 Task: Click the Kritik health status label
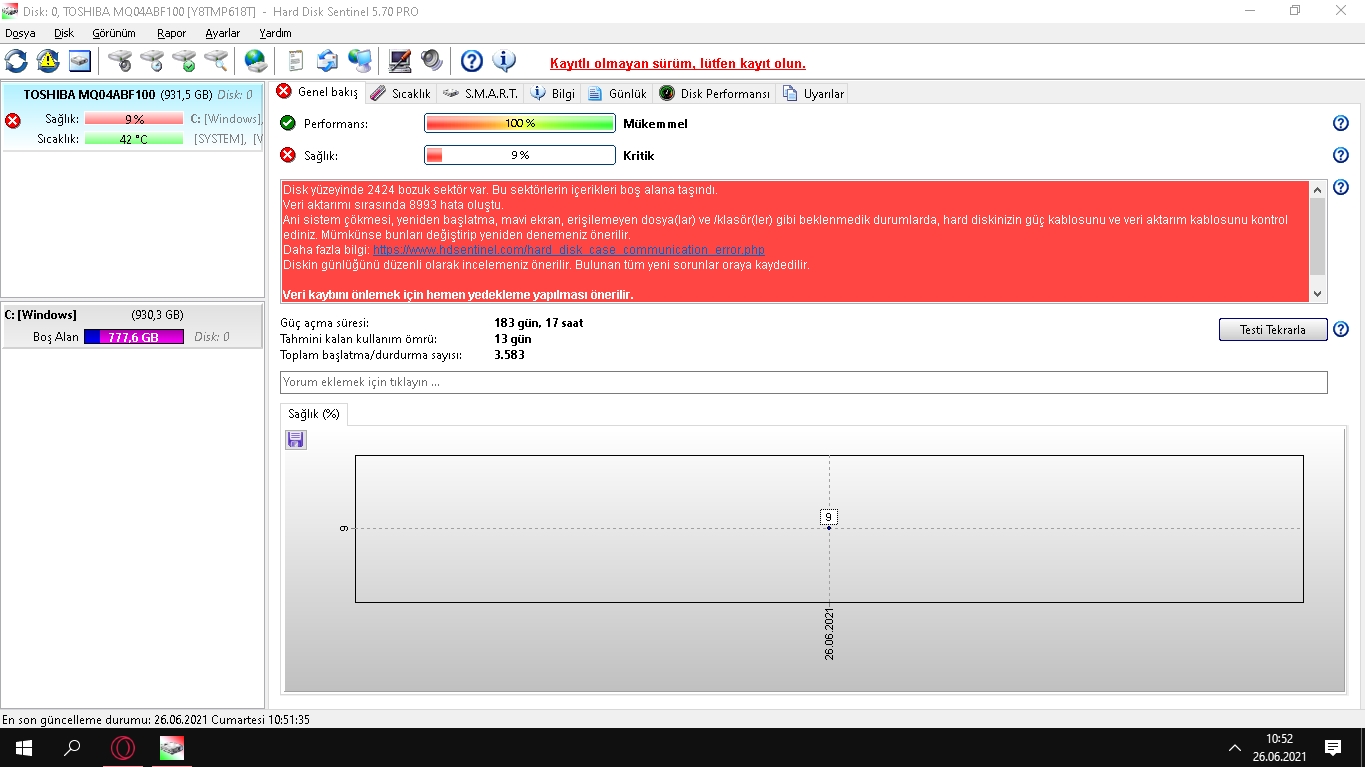tap(638, 156)
